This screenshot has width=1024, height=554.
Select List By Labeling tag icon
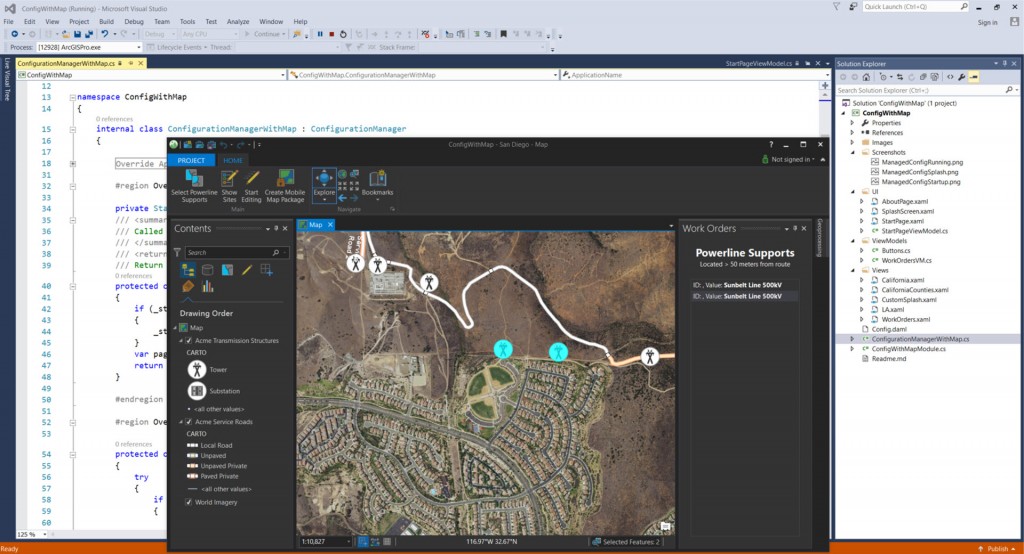pyautogui.click(x=188, y=286)
